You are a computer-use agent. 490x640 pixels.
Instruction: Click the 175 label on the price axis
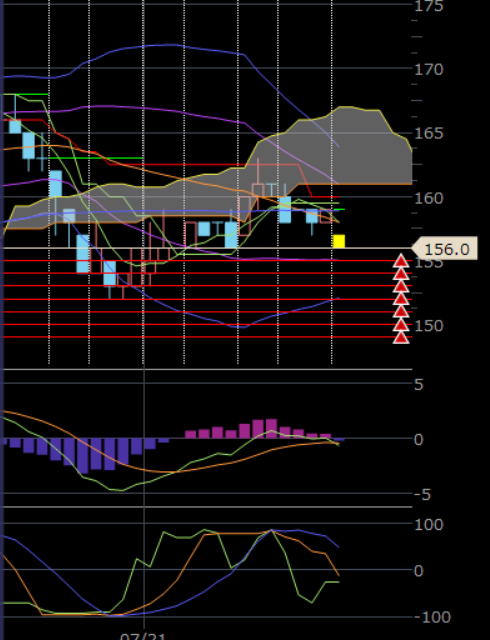429,6
